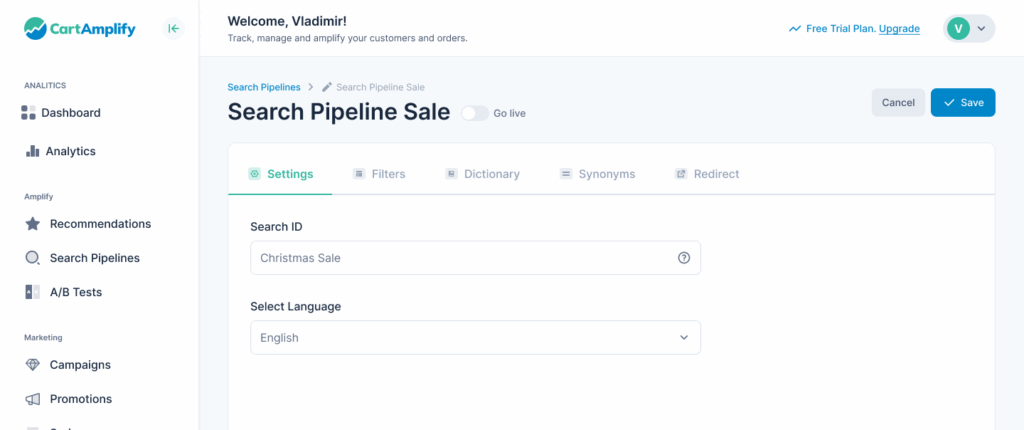Open the Dictionary tab
This screenshot has height=430, width=1024.
coord(482,174)
